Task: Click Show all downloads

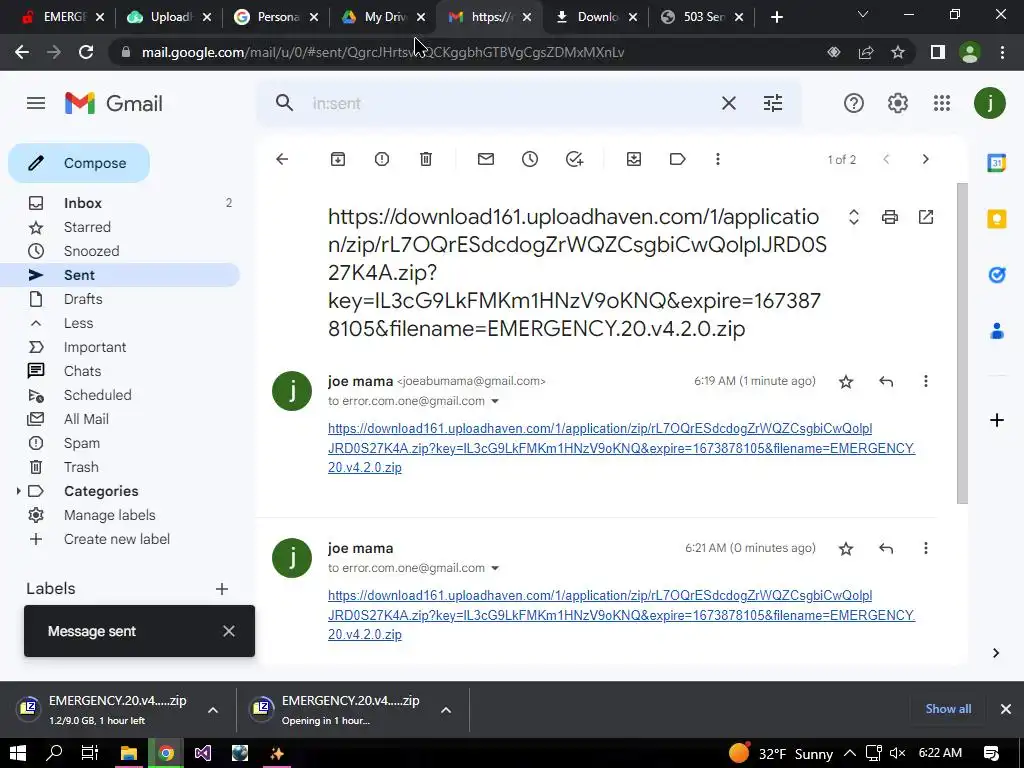Action: [x=948, y=709]
